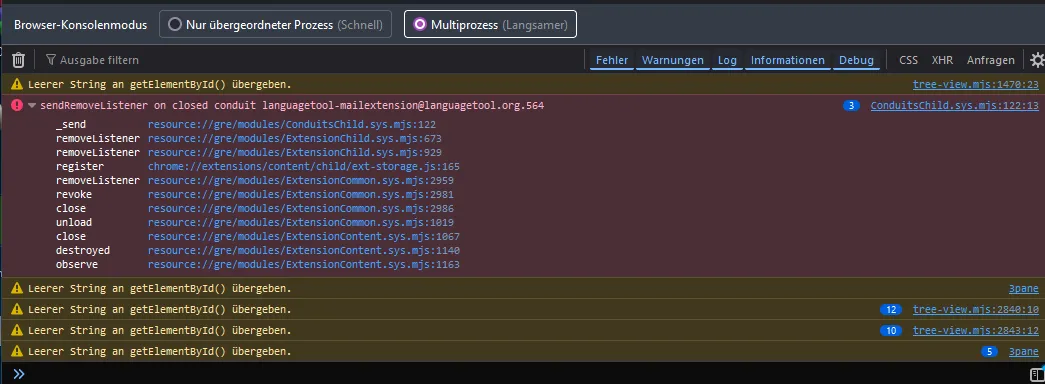Screen dimensions: 1045x384
Task: Open _send frame ConduitsChild.sys.mjs:122
Action: click(x=292, y=125)
